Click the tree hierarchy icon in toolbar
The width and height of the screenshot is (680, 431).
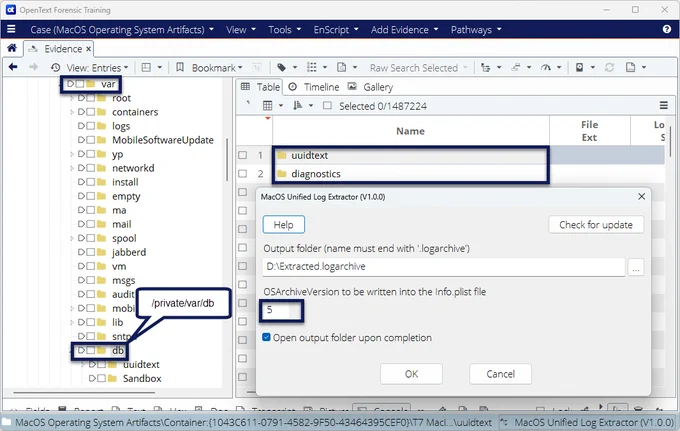point(485,67)
